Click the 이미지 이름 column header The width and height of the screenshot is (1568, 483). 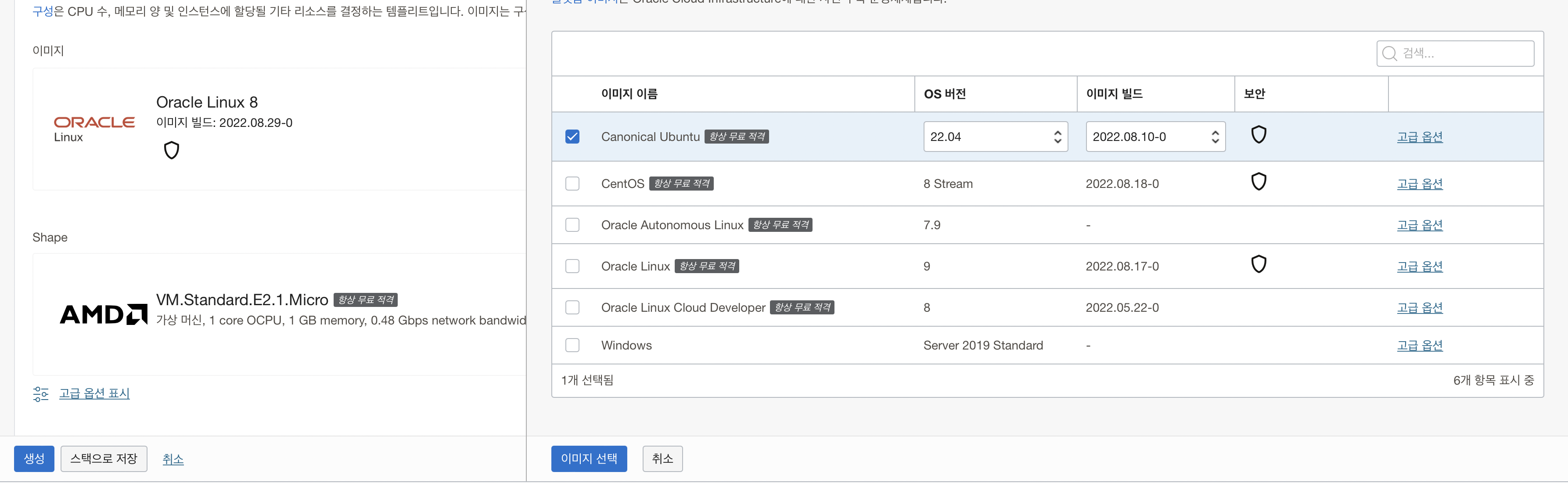(629, 94)
